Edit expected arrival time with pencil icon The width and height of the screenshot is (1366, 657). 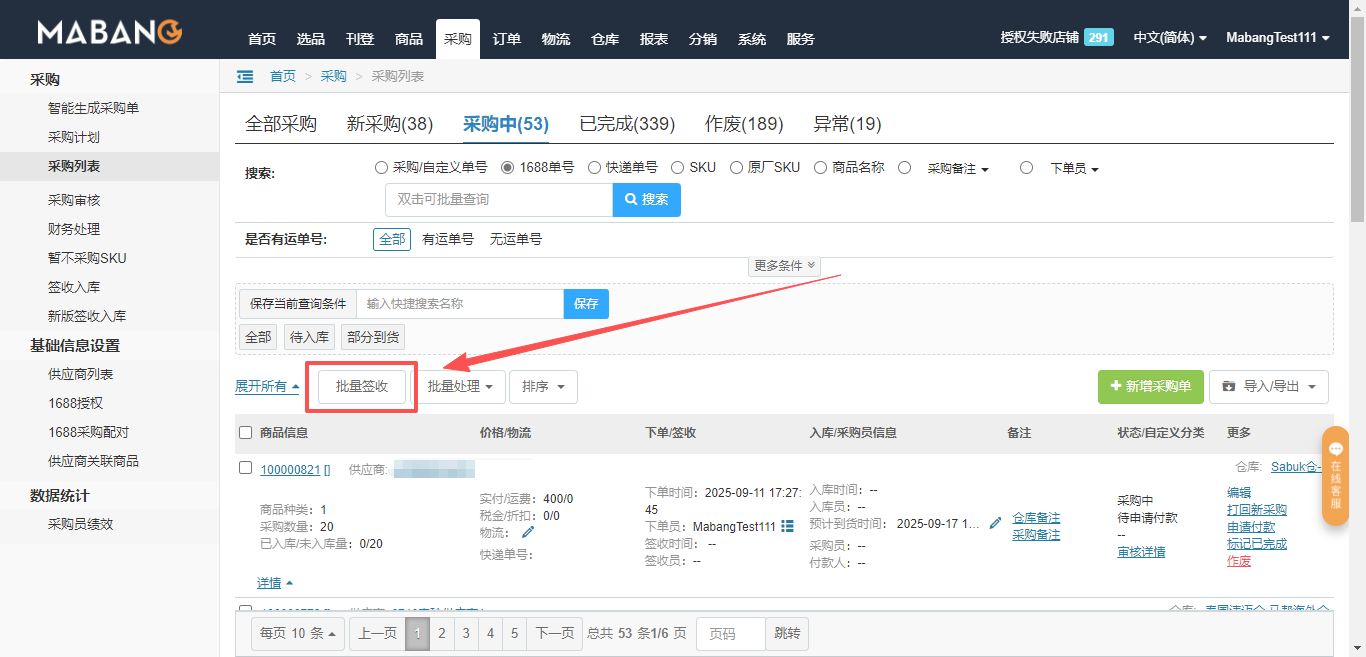[x=995, y=523]
